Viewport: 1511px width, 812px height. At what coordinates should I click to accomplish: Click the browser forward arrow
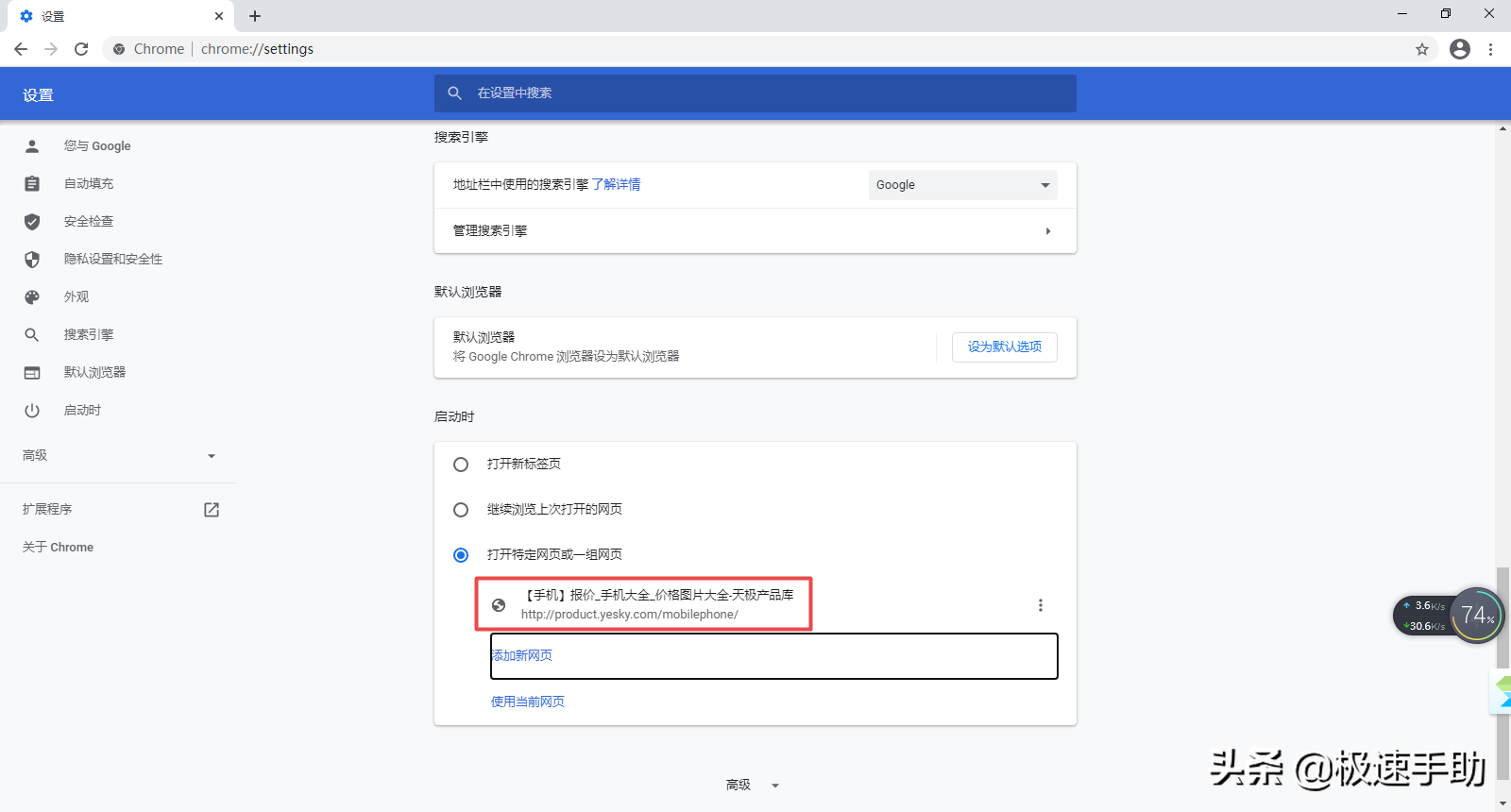51,49
